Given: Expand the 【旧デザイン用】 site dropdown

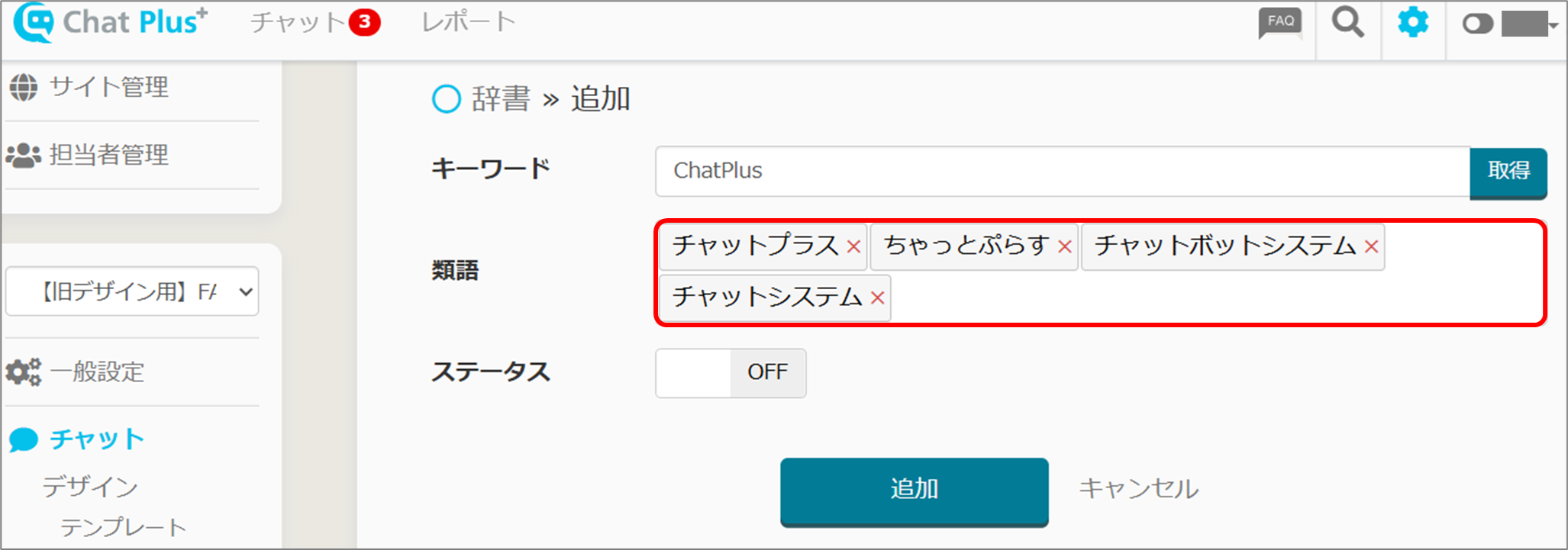Looking at the screenshot, I should point(132,291).
